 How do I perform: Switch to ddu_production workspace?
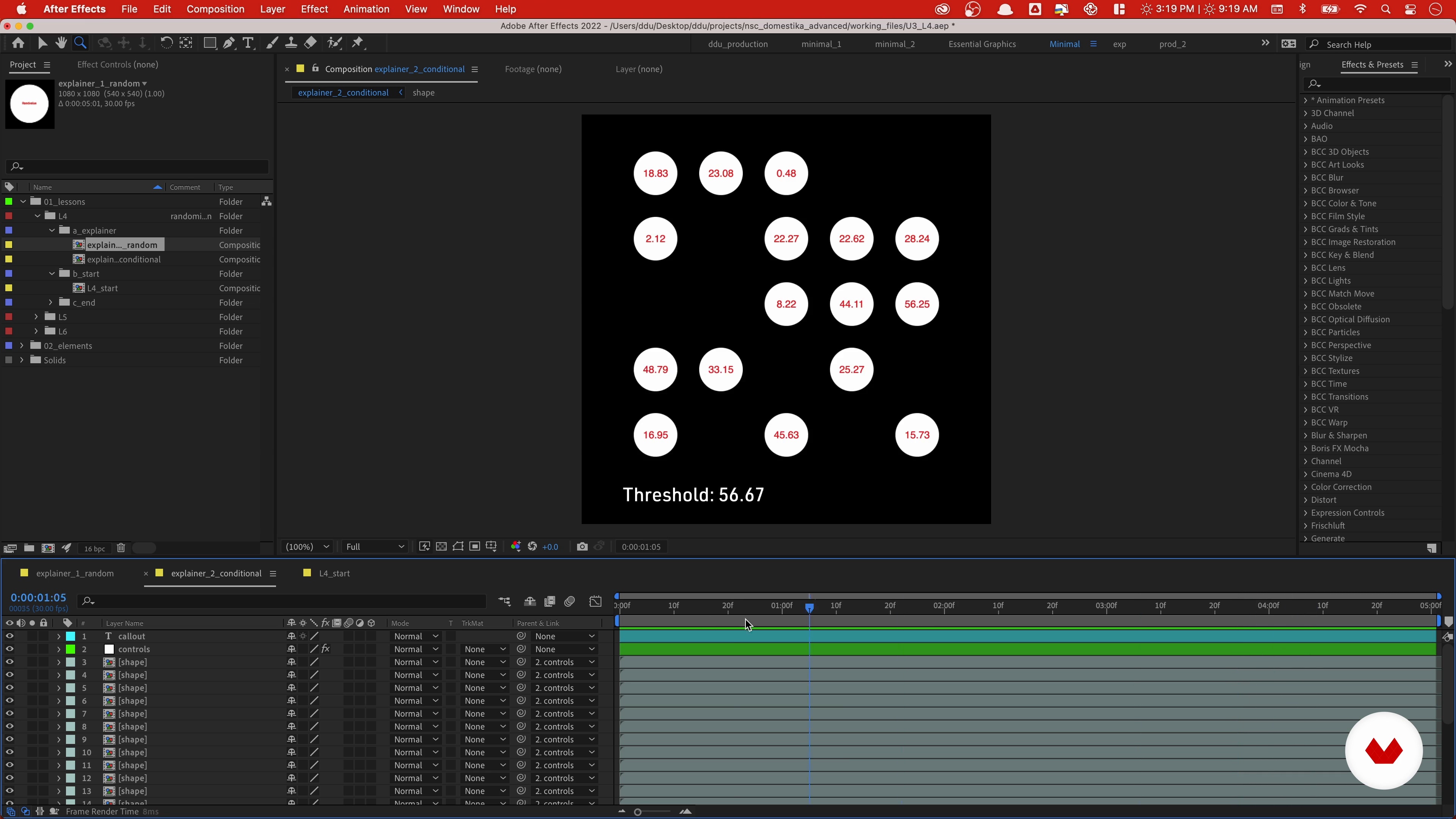click(737, 44)
